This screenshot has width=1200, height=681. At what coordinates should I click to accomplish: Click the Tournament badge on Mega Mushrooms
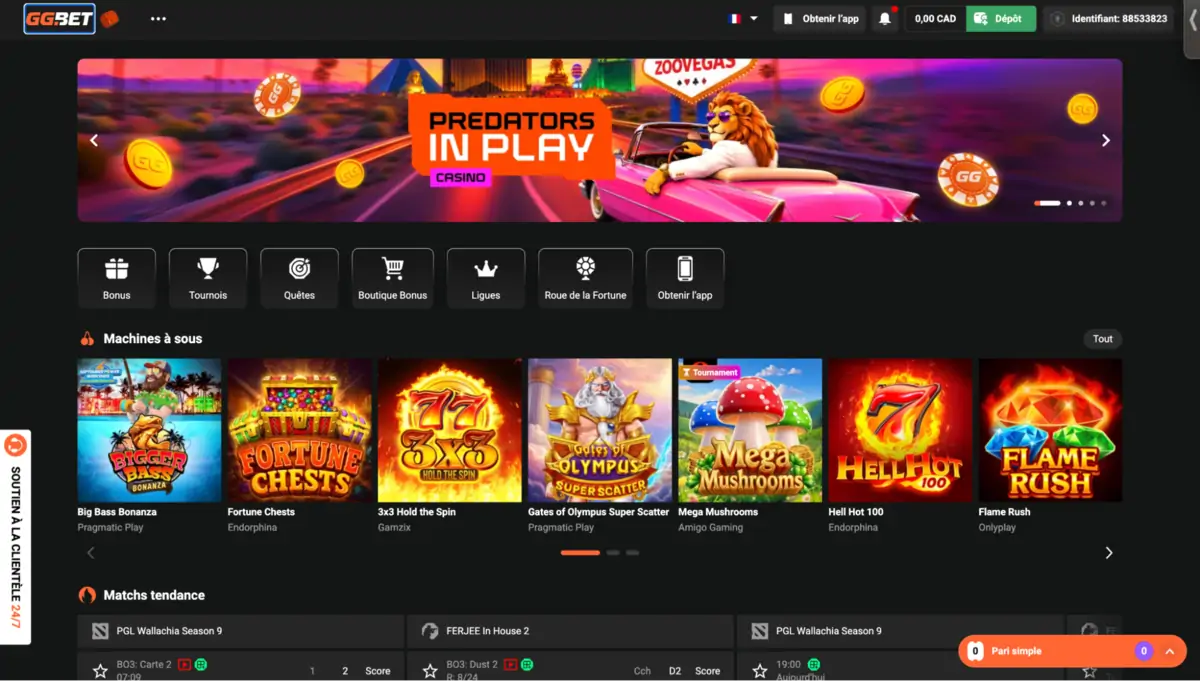point(709,372)
